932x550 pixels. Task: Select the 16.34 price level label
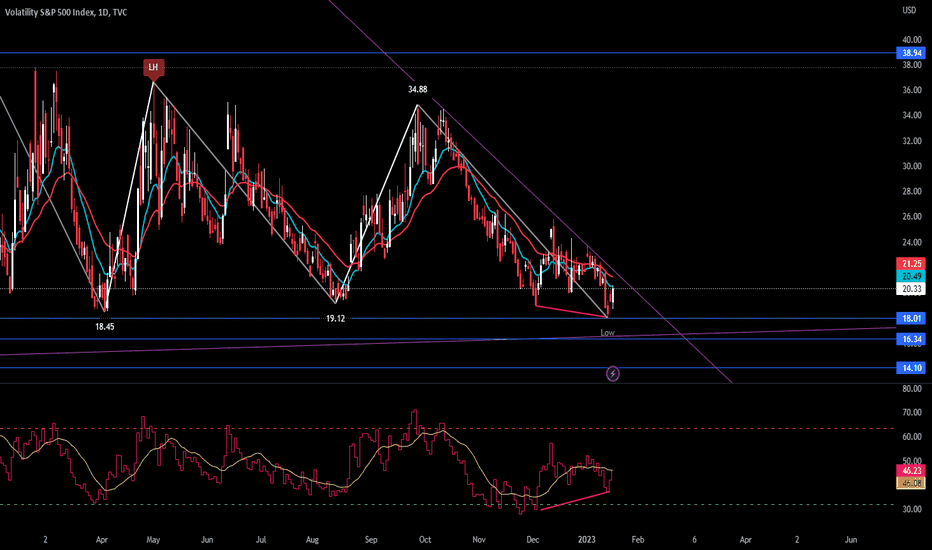tap(911, 339)
